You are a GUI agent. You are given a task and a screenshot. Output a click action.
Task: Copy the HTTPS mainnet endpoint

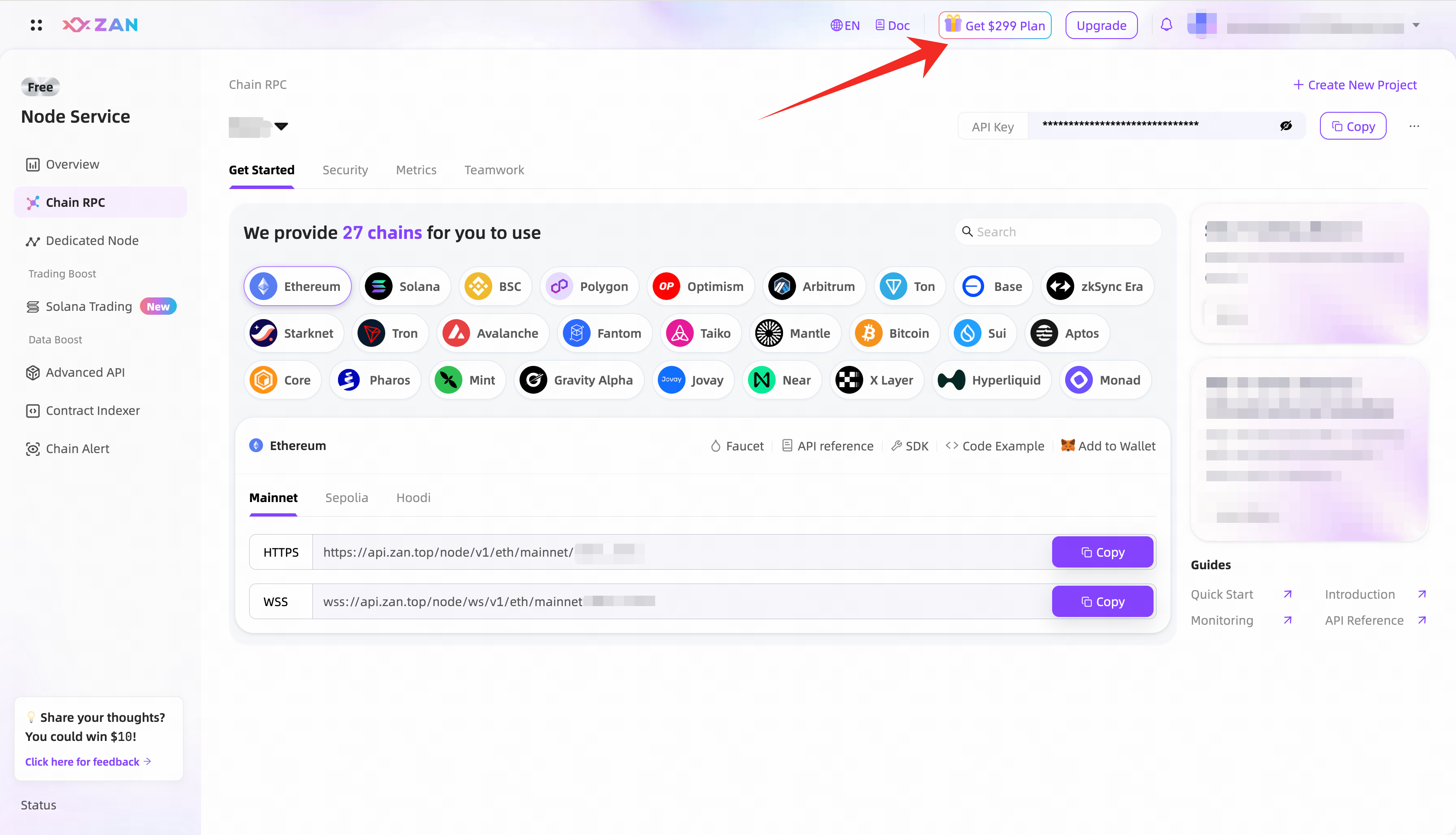[x=1102, y=552]
